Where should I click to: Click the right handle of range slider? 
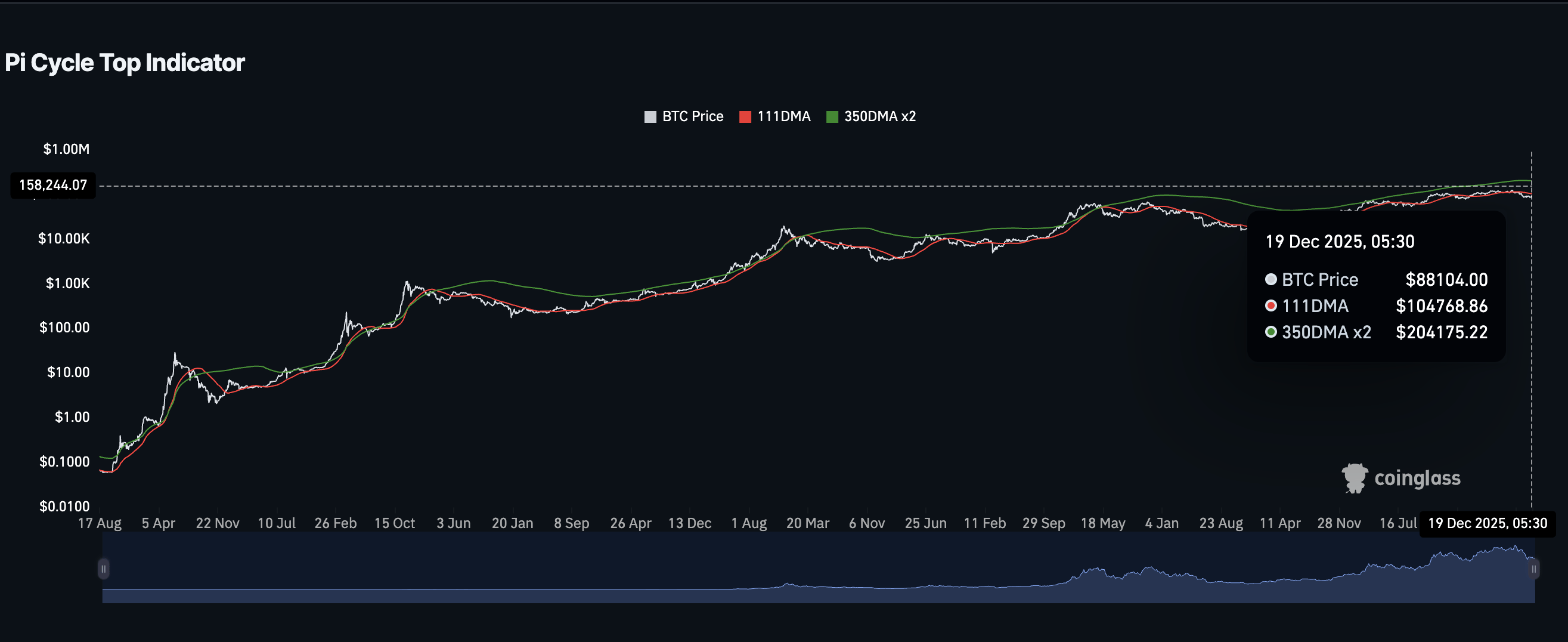[1534, 569]
